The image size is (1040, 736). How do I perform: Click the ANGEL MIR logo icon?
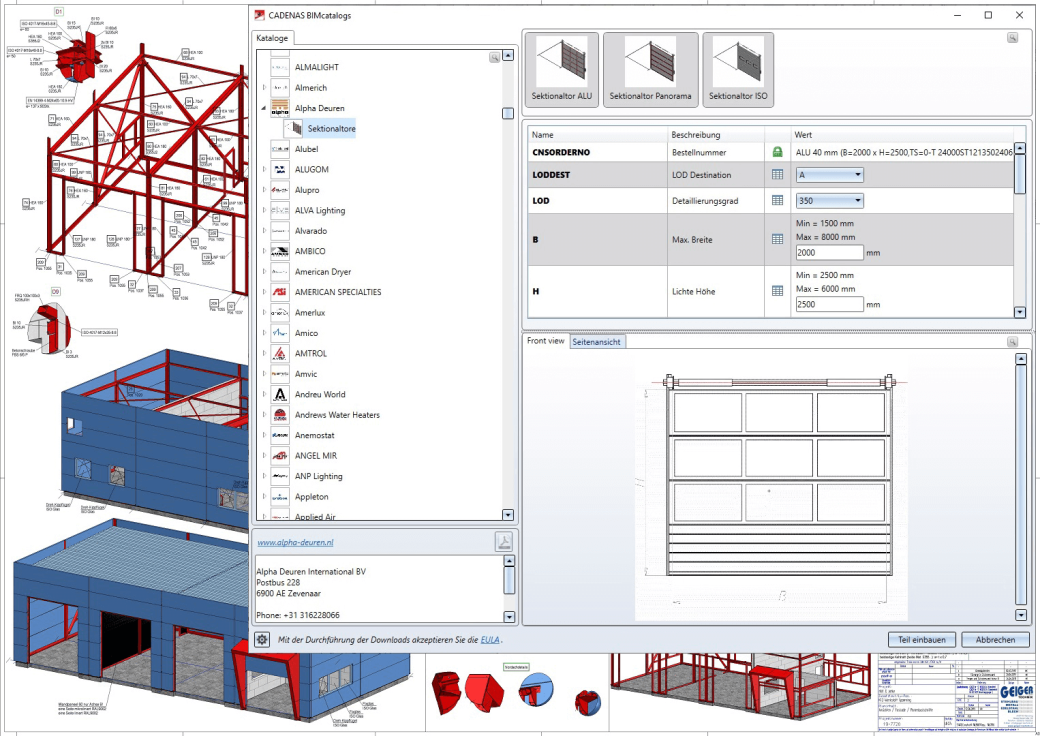pos(280,456)
